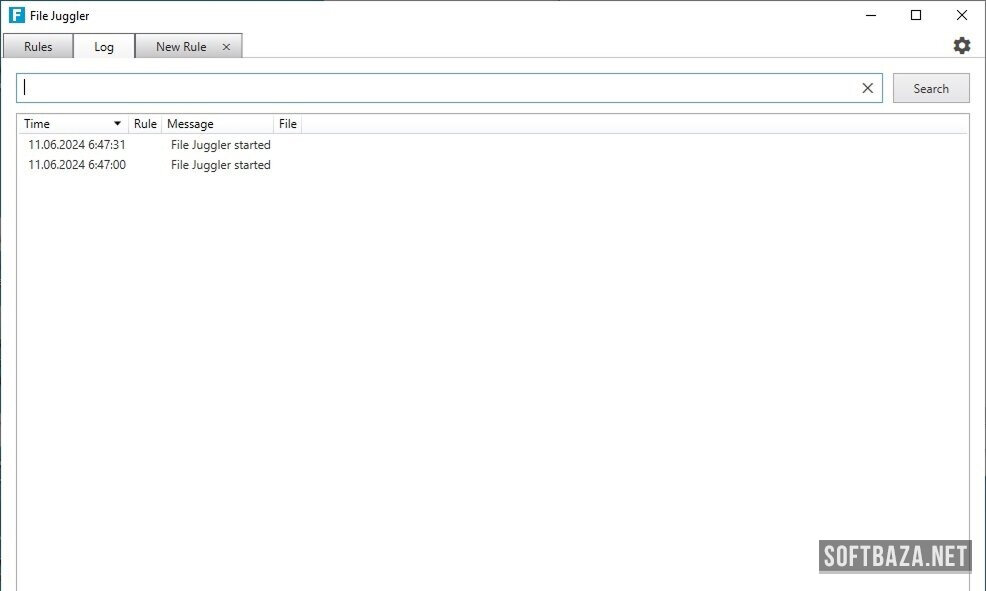Click the File Juggler app icon in title bar
Screen dimensions: 986x591
click(x=16, y=15)
